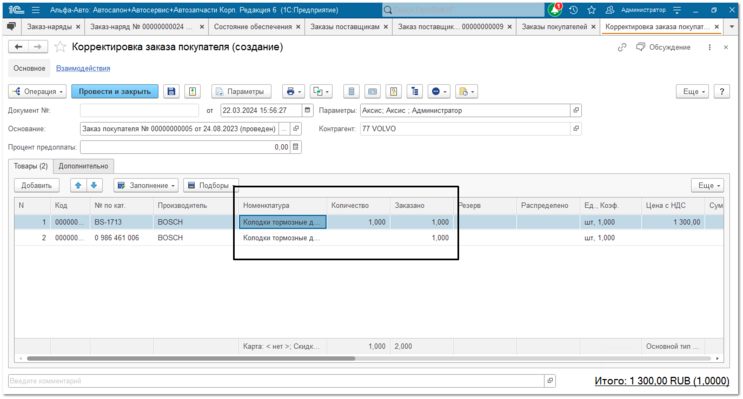Open the Операция dropdown
Image resolution: width=743 pixels, height=399 pixels.
[x=37, y=91]
